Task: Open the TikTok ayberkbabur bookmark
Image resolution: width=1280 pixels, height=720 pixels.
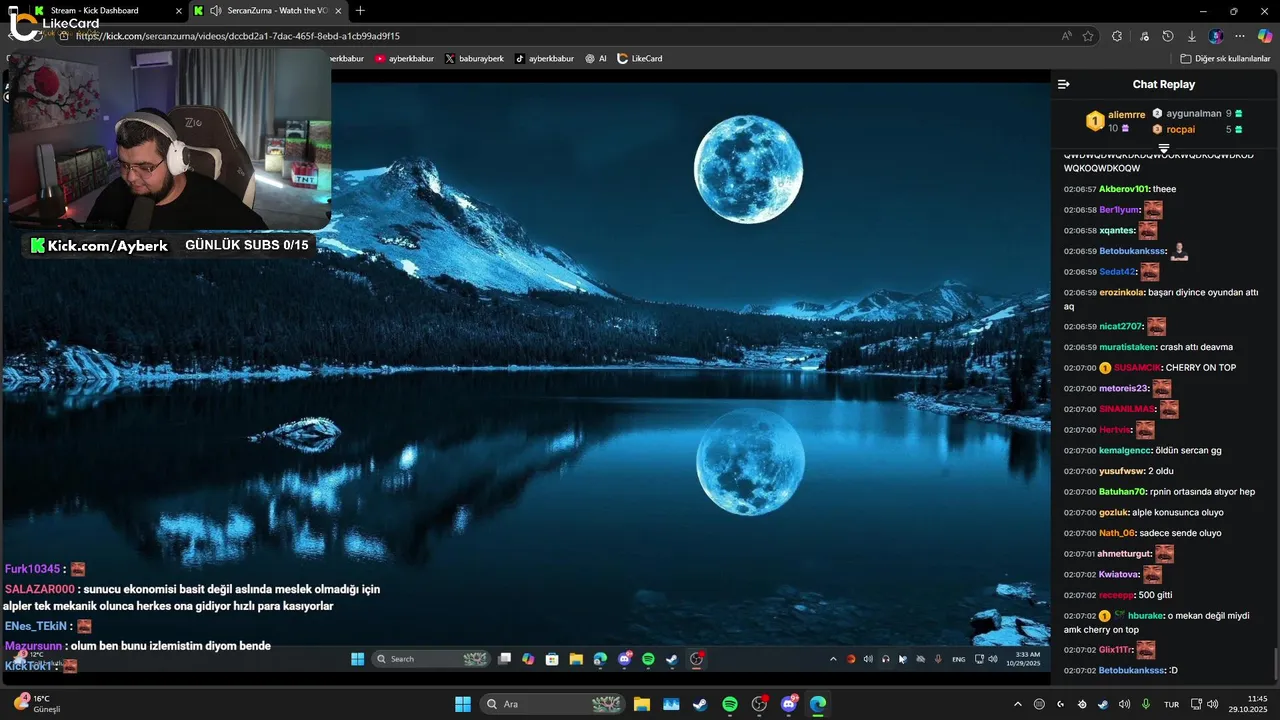Action: 544,58
